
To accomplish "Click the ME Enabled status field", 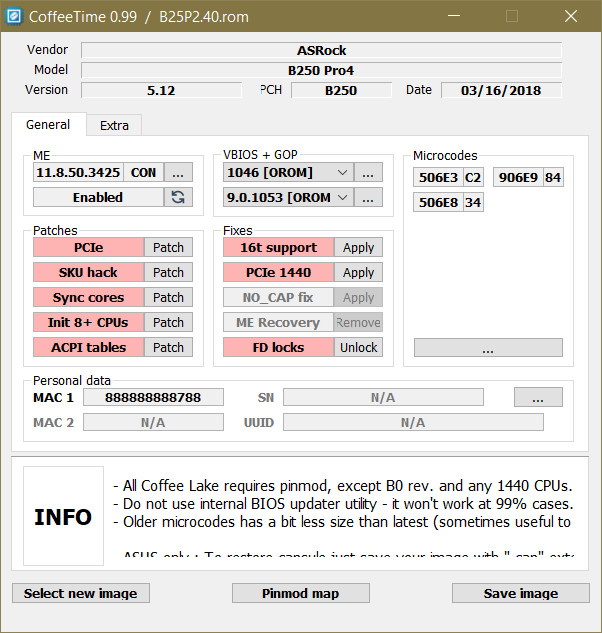I will [x=98, y=197].
